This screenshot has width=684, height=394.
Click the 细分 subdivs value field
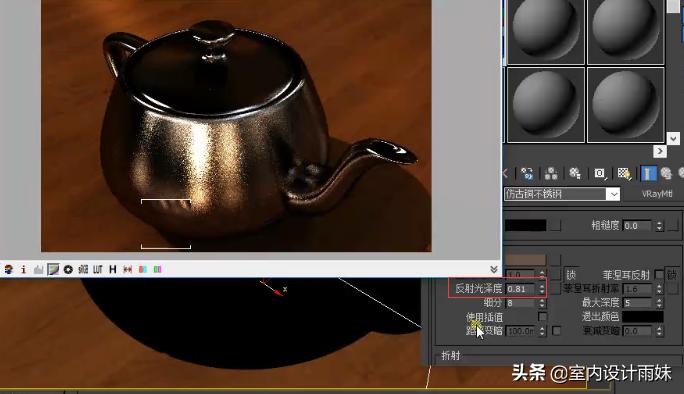pyautogui.click(x=521, y=303)
